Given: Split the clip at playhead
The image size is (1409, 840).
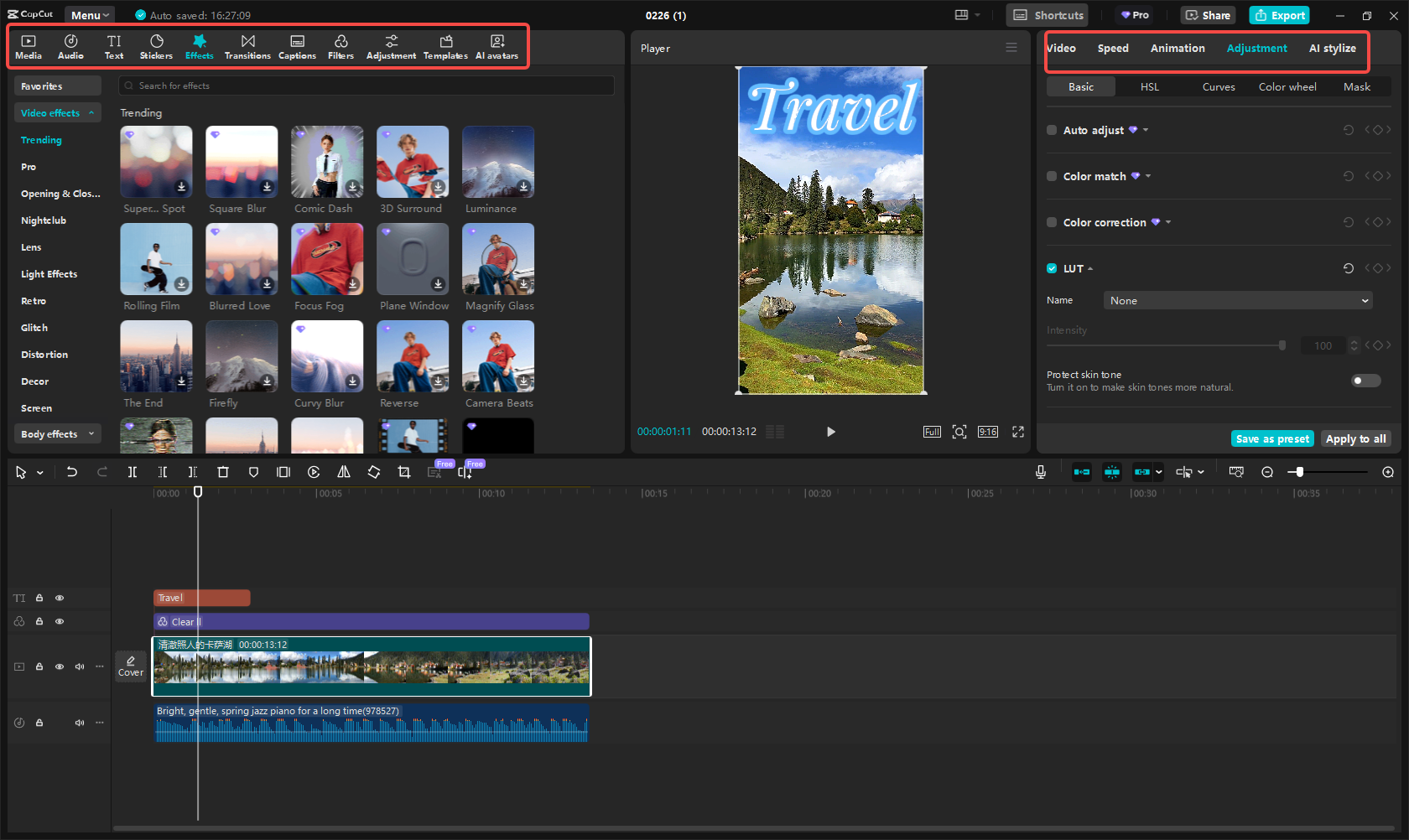Looking at the screenshot, I should (x=133, y=472).
